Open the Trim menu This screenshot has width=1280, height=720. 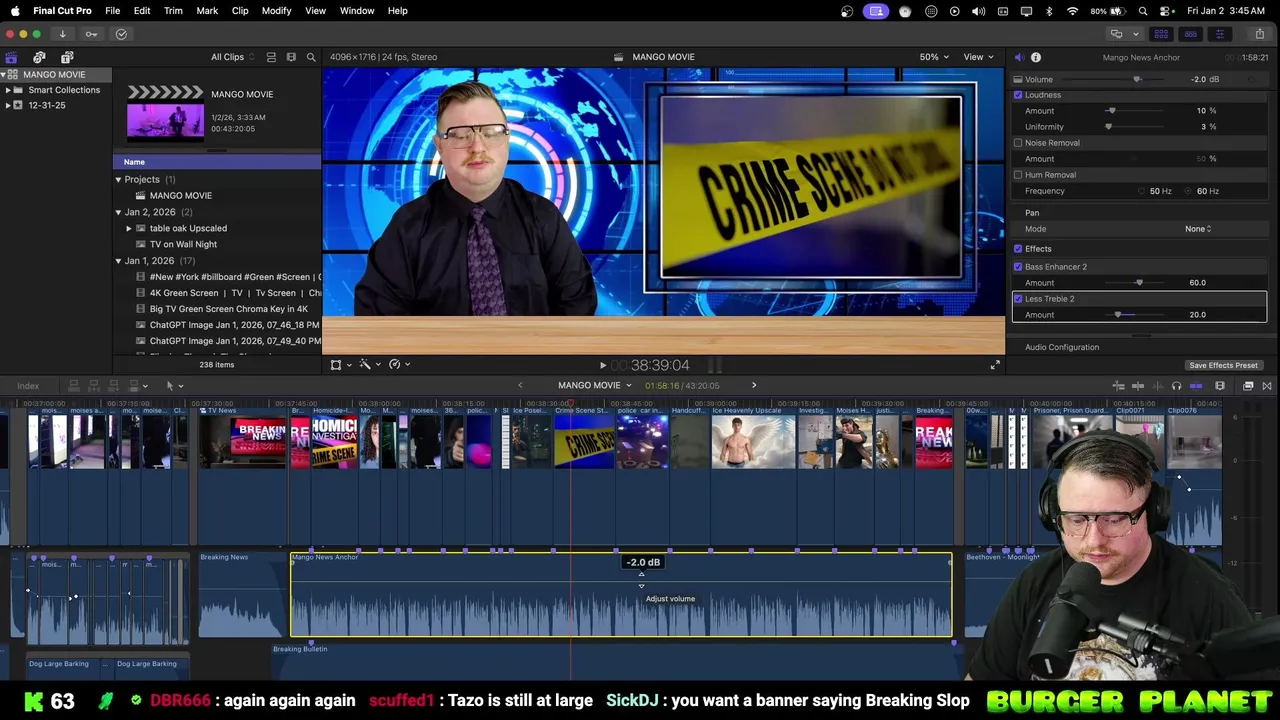coord(173,11)
